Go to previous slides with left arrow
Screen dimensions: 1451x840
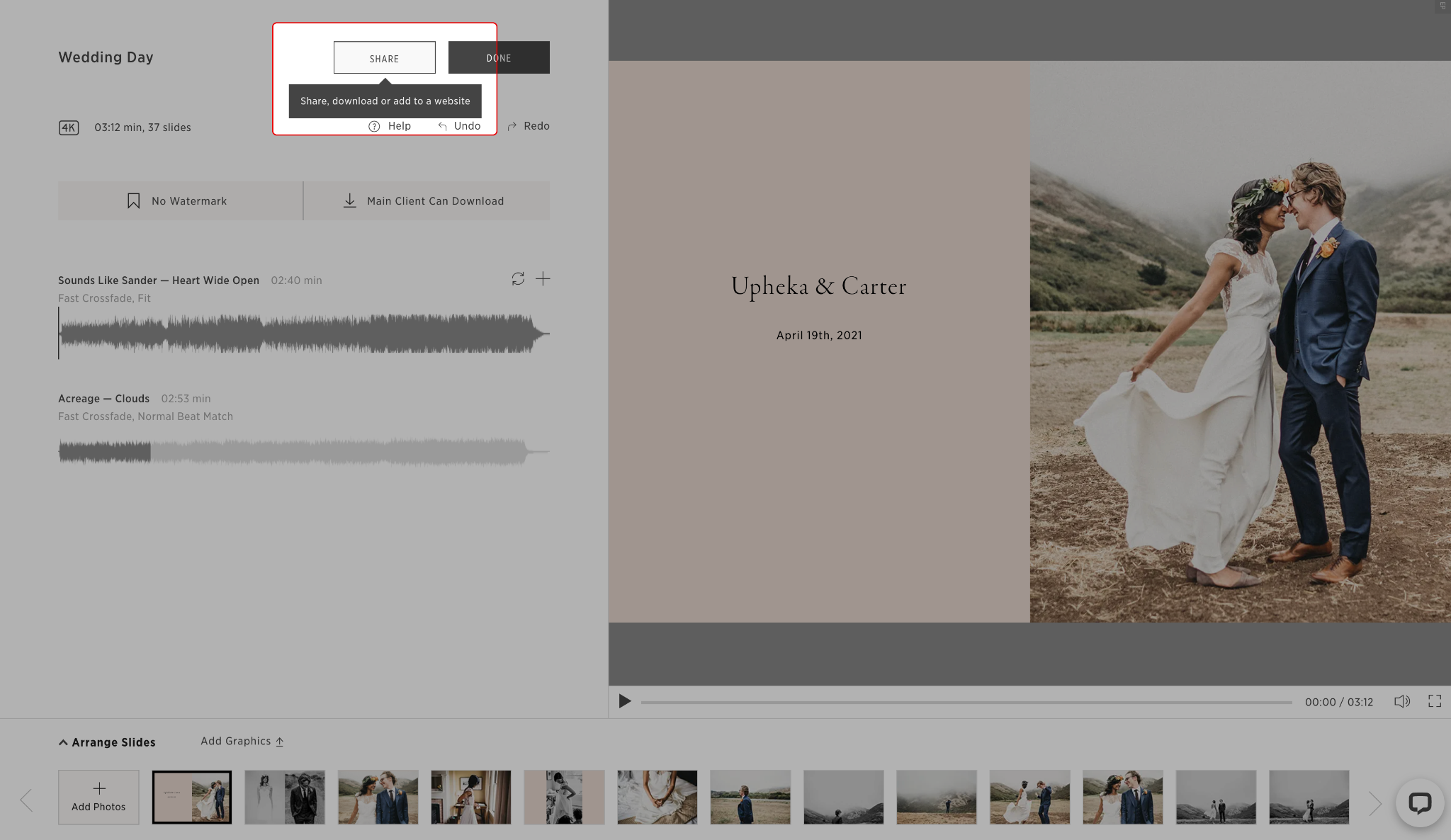point(27,801)
